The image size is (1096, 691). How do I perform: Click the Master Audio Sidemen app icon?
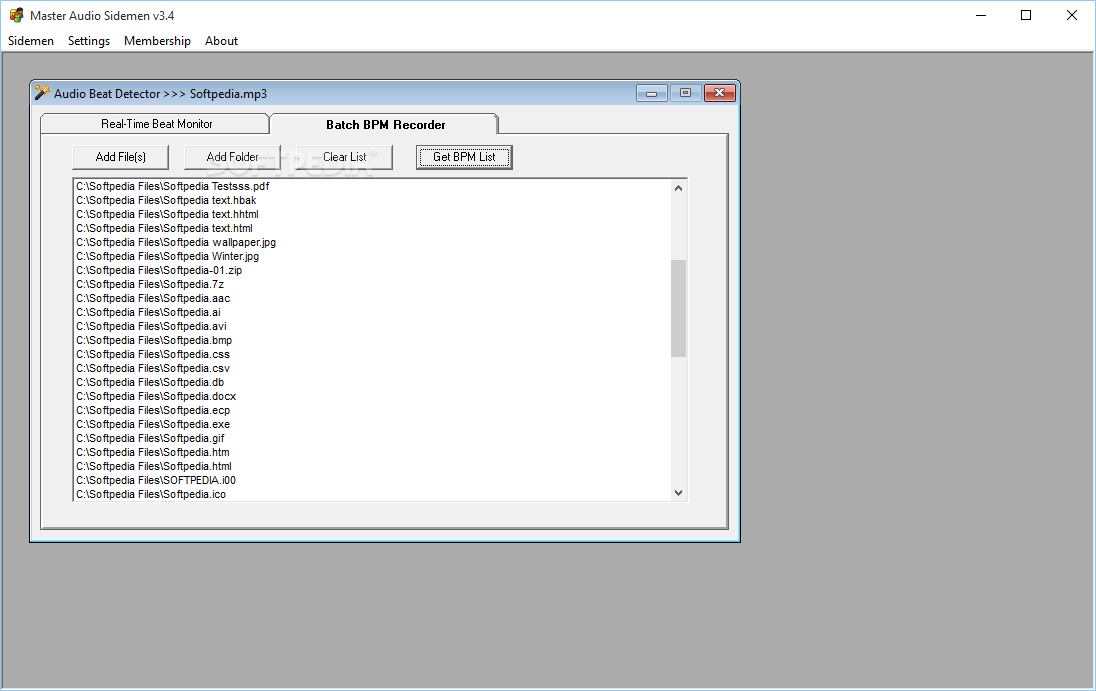click(x=16, y=15)
